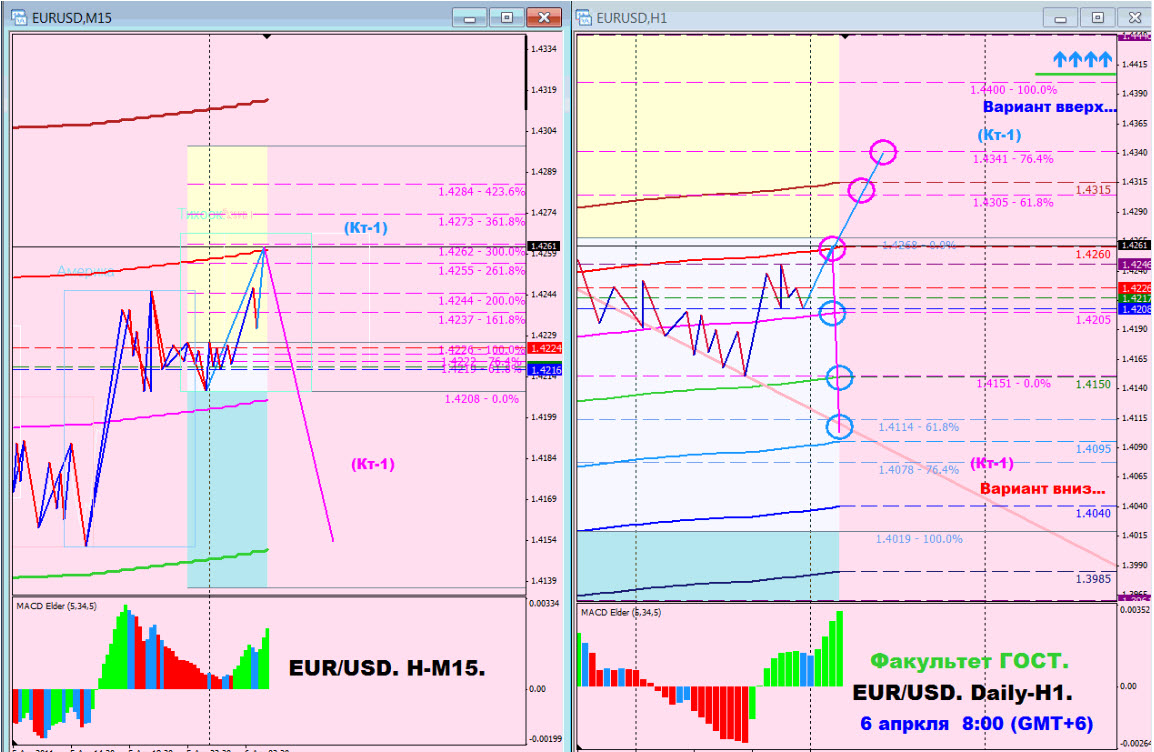Viewport: 1154px width, 752px height.
Task: Select the magenta "(Кт-1)" label in H1 chart
Action: pyautogui.click(x=992, y=464)
